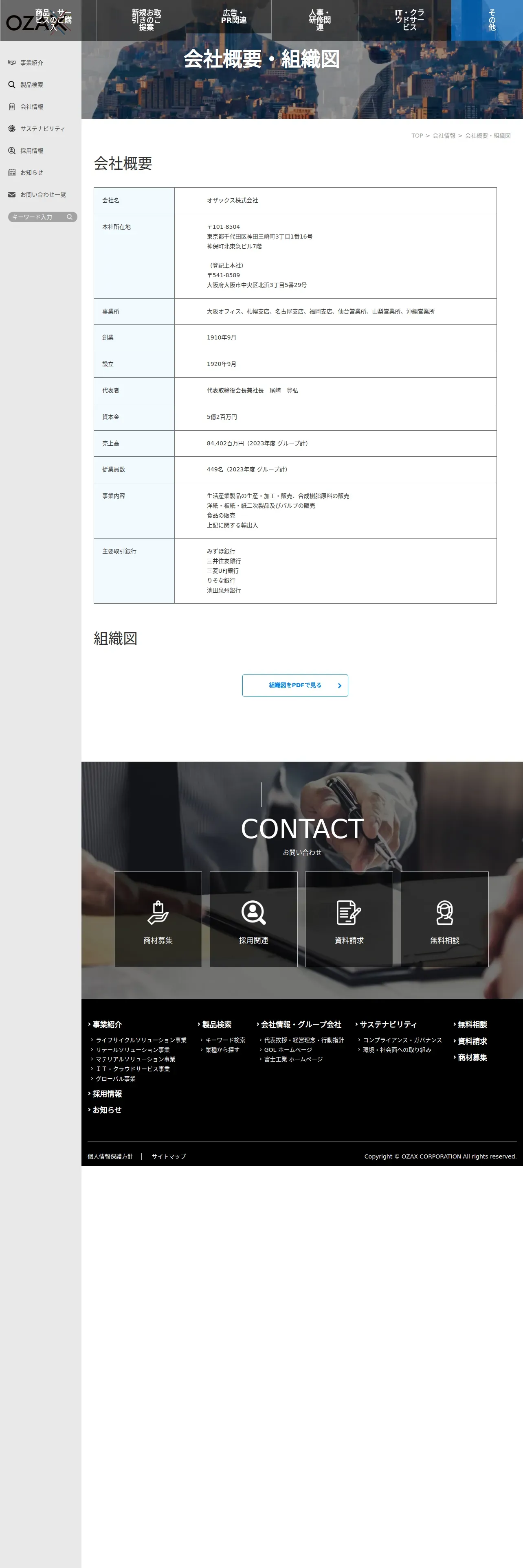This screenshot has height=1568, width=523.
Task: Open 会社情報 in sidebar
Action: (32, 107)
